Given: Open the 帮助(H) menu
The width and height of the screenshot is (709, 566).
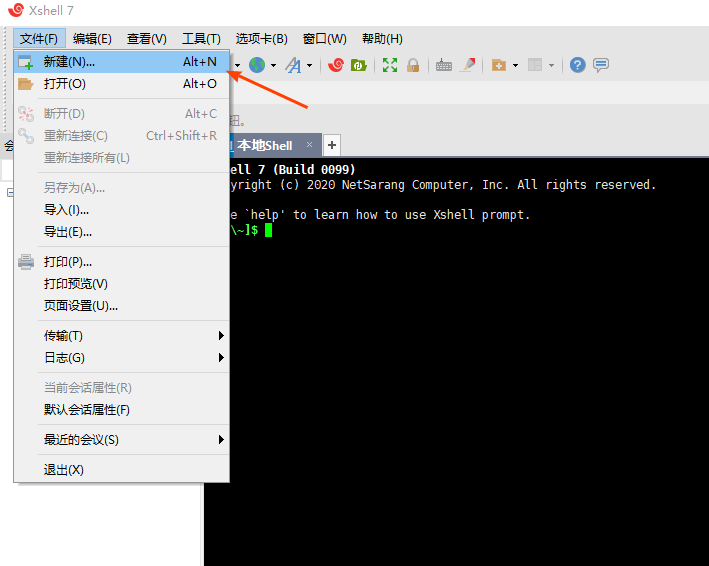Looking at the screenshot, I should coord(383,38).
